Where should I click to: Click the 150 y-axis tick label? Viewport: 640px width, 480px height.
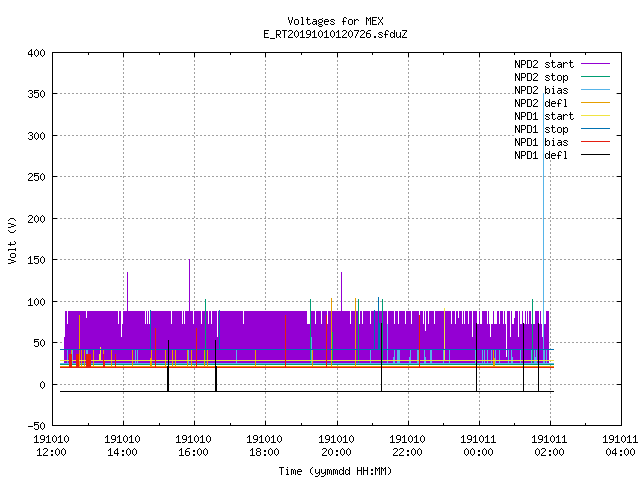coord(36,260)
